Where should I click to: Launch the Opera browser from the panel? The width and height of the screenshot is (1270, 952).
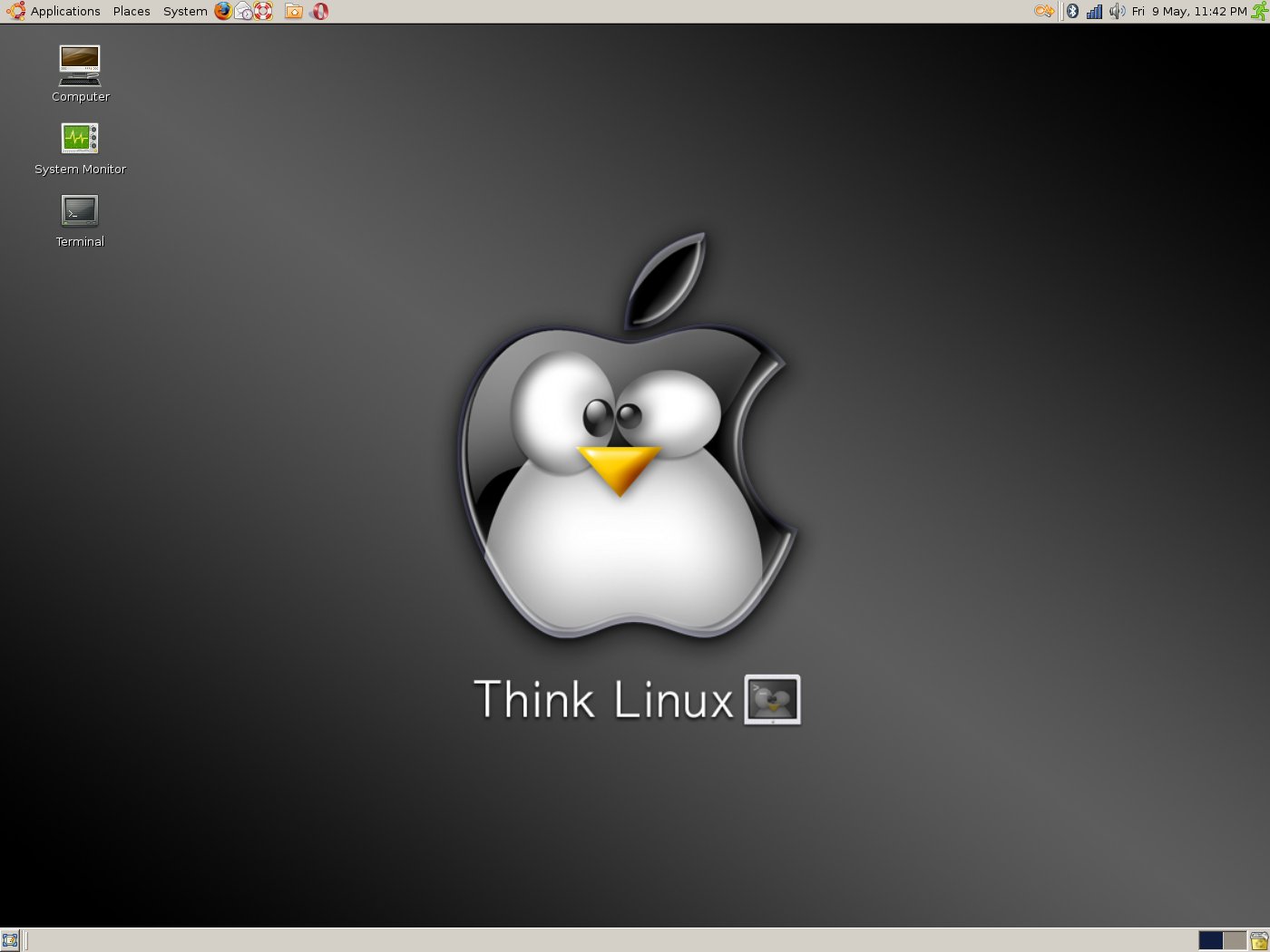(x=319, y=11)
